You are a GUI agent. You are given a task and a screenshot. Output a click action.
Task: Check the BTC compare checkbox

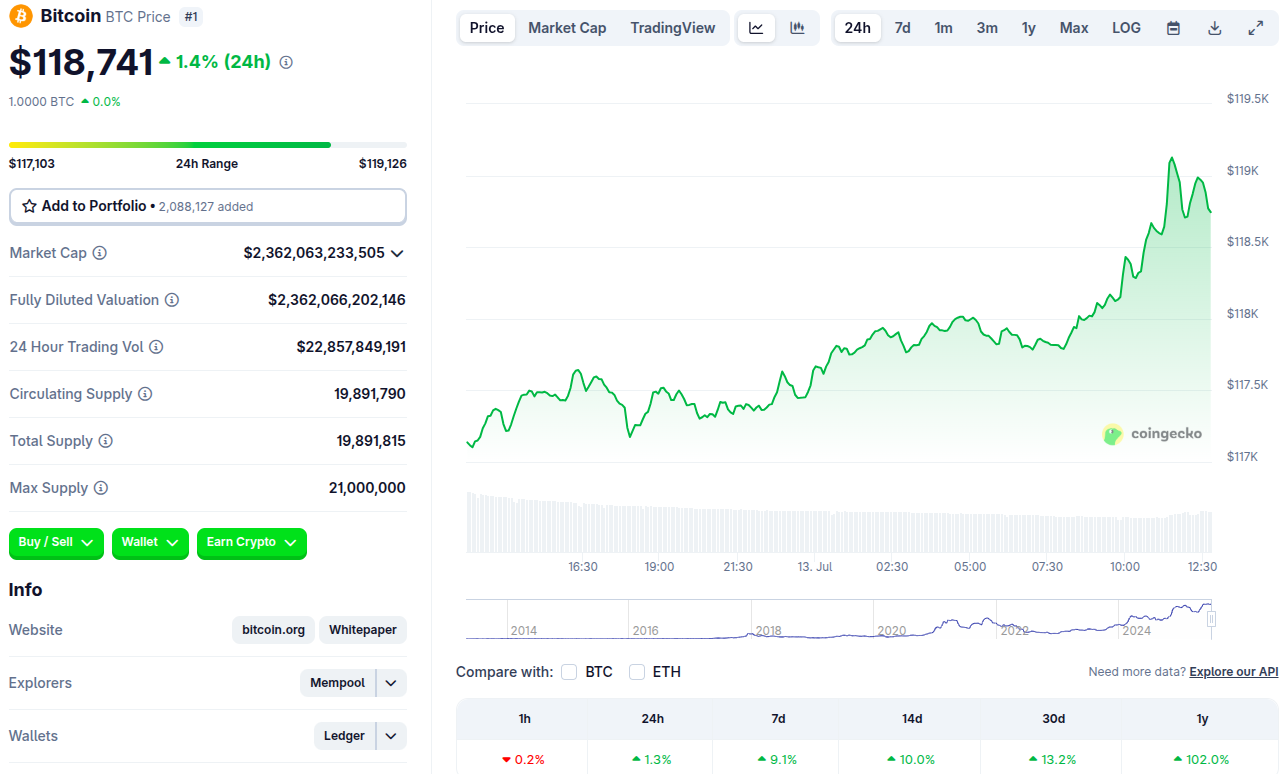point(569,672)
